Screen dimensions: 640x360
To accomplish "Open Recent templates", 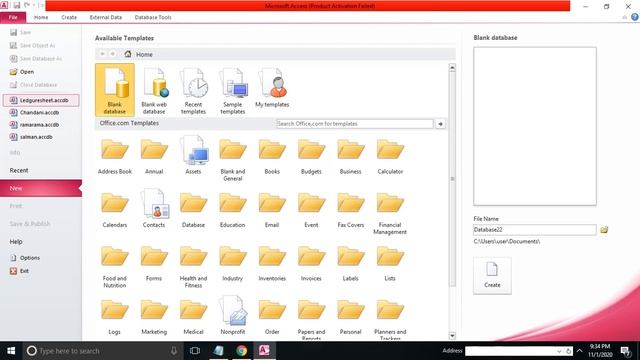I will coord(193,91).
